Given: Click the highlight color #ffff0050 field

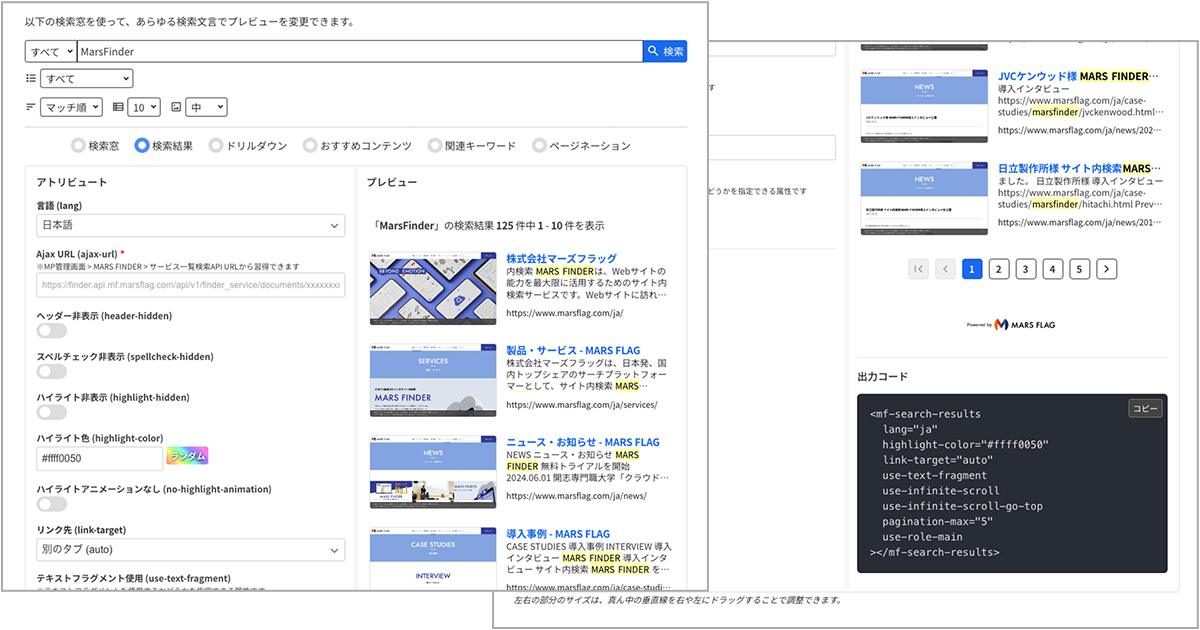Looking at the screenshot, I should [99, 458].
